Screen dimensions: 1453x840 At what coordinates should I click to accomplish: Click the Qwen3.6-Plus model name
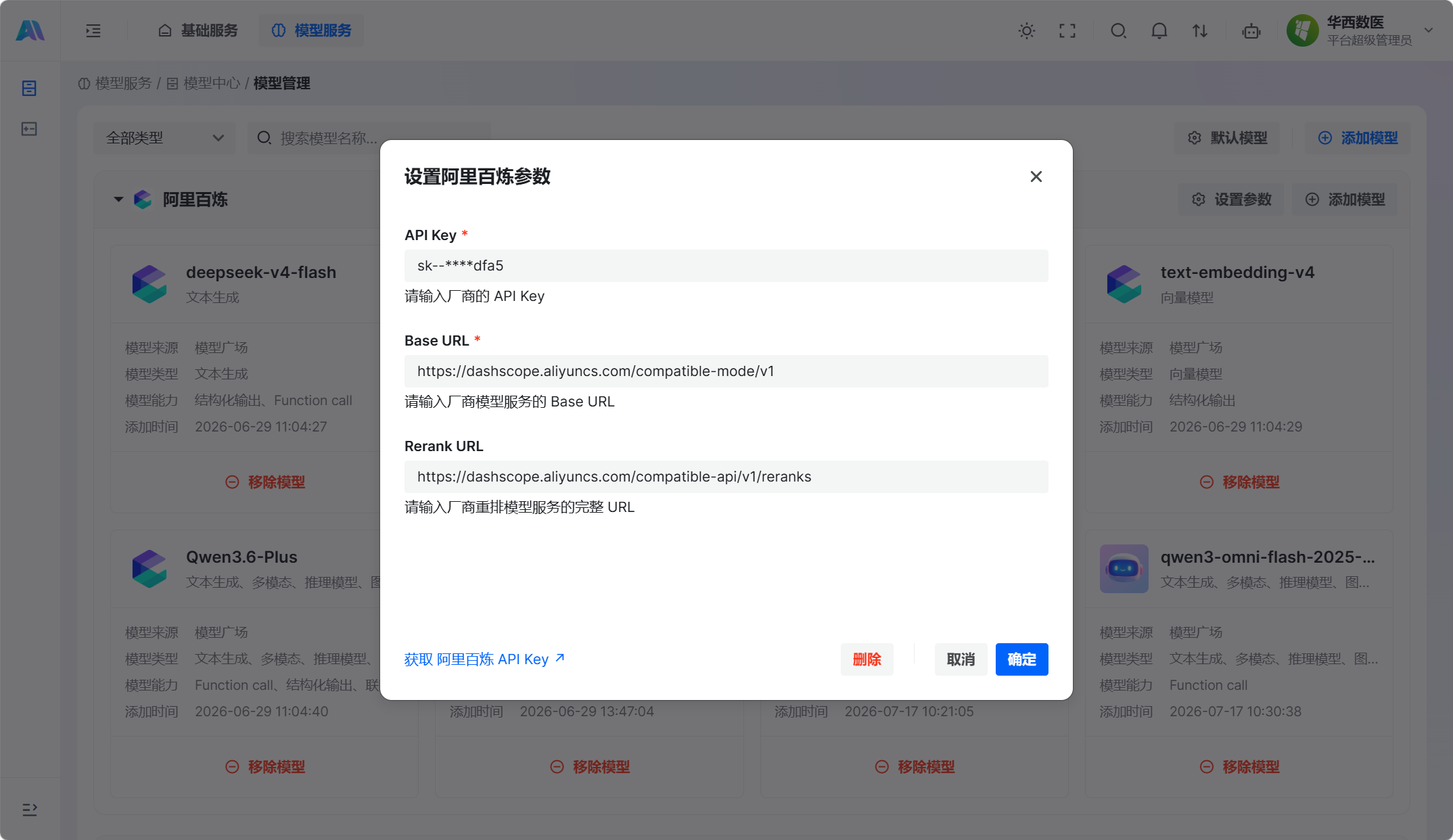click(x=241, y=557)
